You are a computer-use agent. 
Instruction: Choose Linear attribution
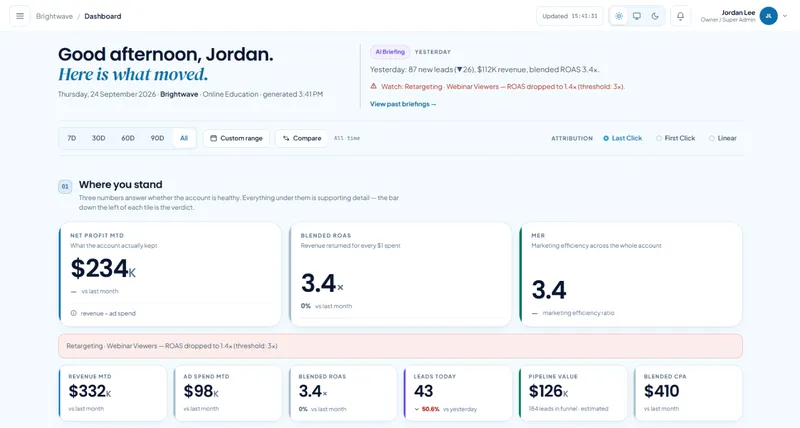[723, 138]
